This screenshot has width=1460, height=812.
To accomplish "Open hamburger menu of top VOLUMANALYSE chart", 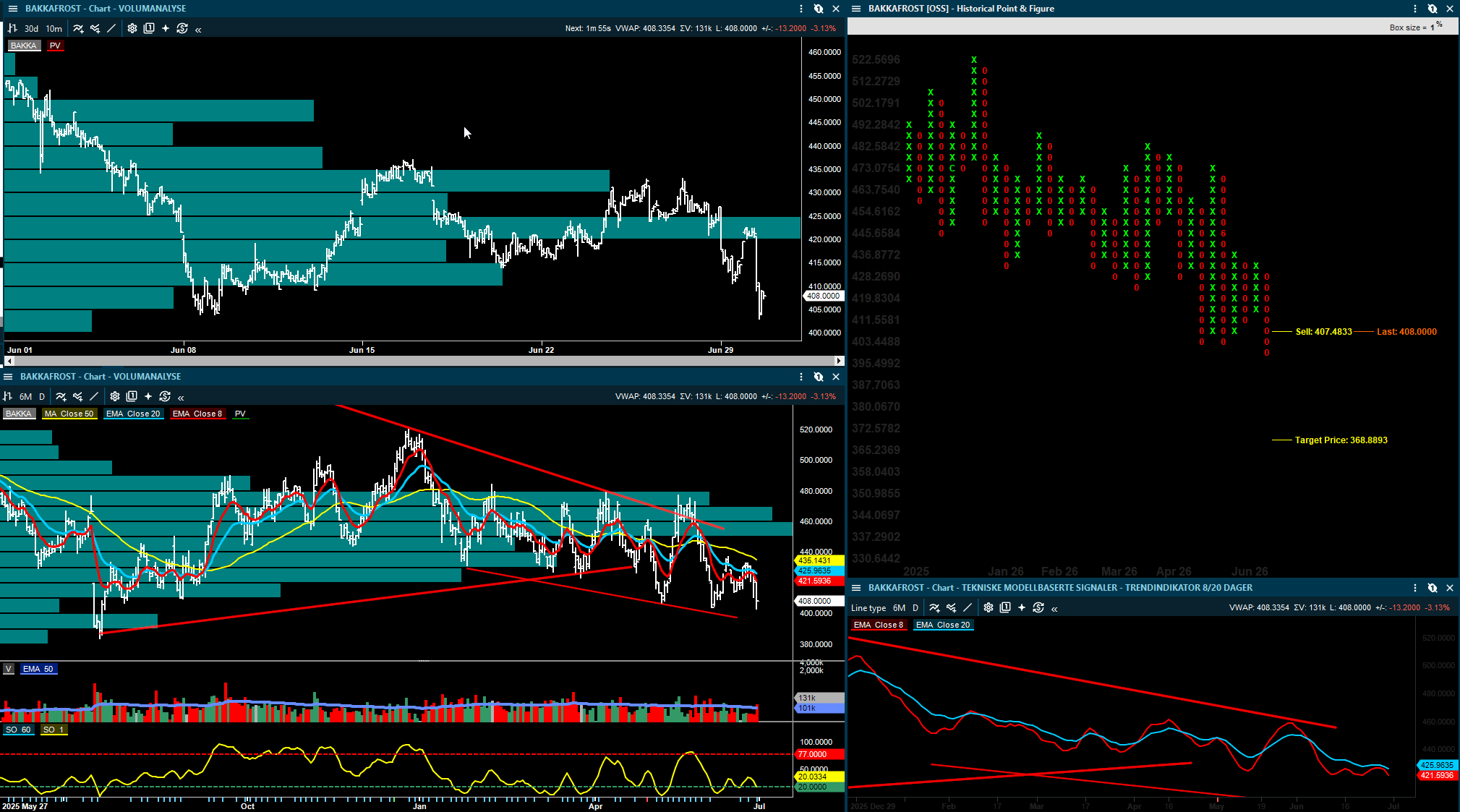I will point(12,9).
